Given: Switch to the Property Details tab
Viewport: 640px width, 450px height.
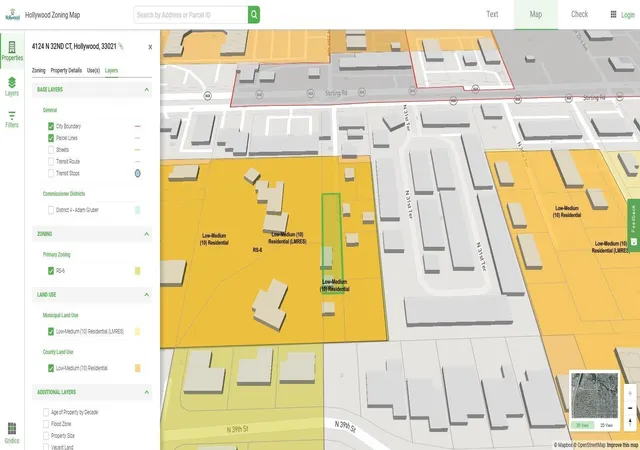Looking at the screenshot, I should 66,71.
